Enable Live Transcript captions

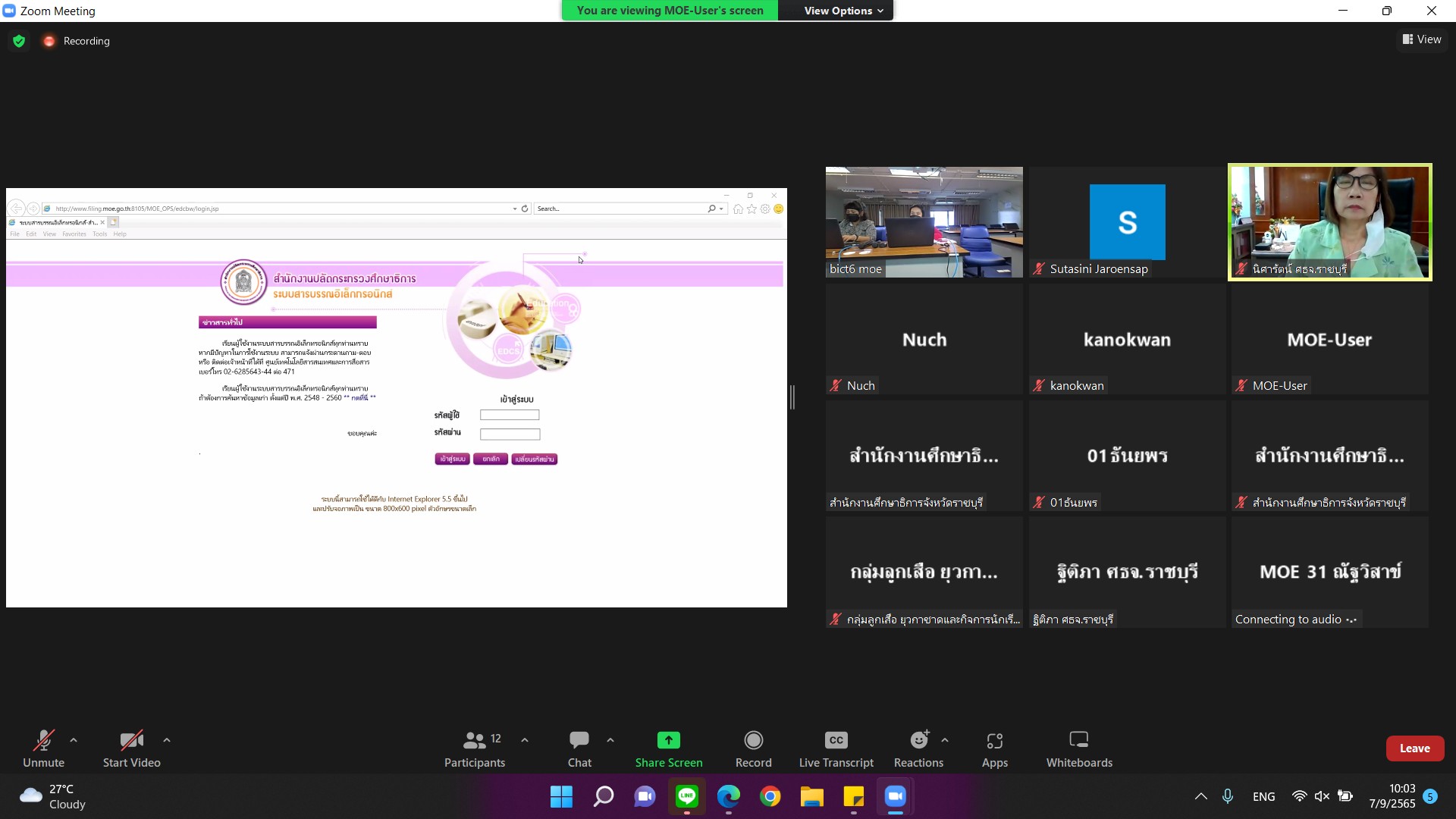pyautogui.click(x=836, y=748)
